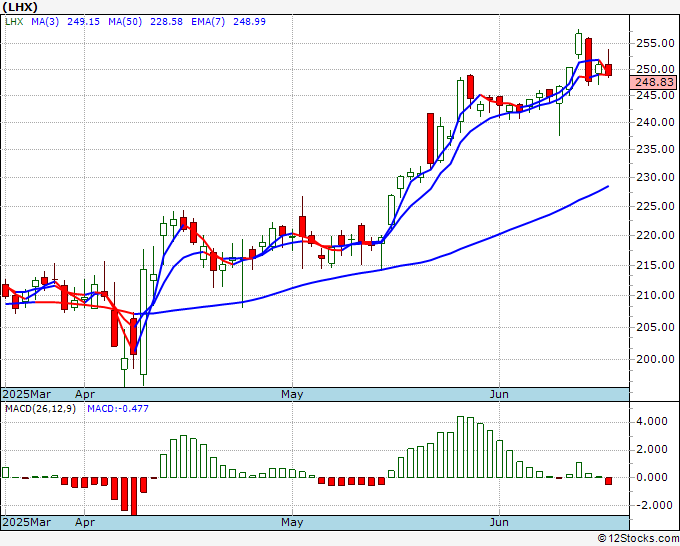
Task: Click Jun on price chart time axis
Action: tap(499, 394)
